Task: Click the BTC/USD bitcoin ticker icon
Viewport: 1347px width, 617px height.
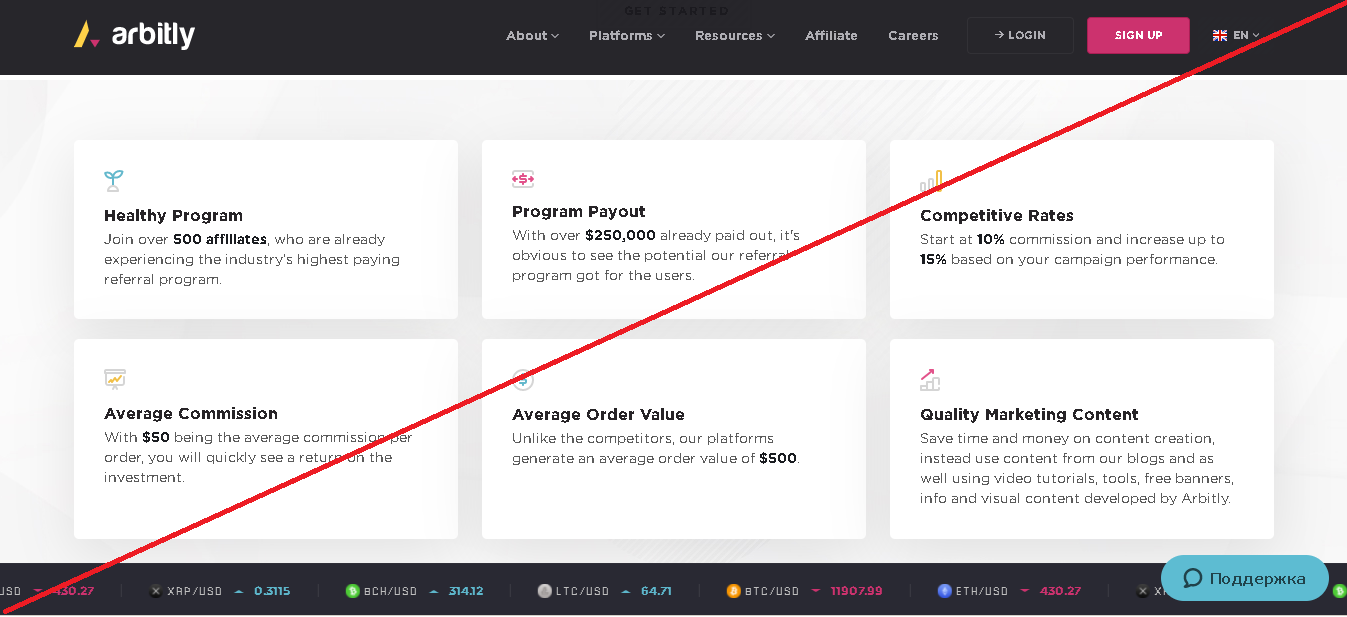Action: (733, 591)
